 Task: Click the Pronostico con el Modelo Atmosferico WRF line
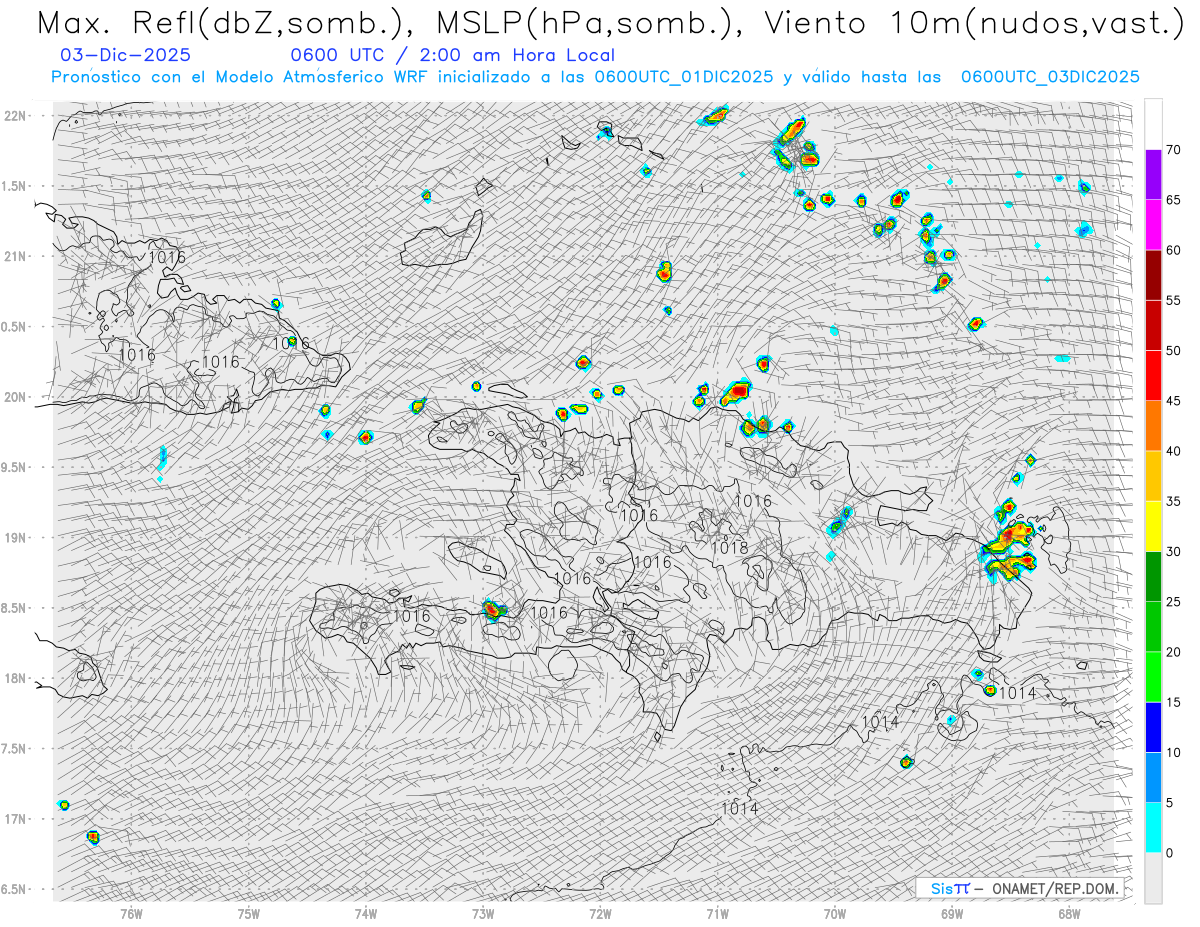click(x=595, y=77)
